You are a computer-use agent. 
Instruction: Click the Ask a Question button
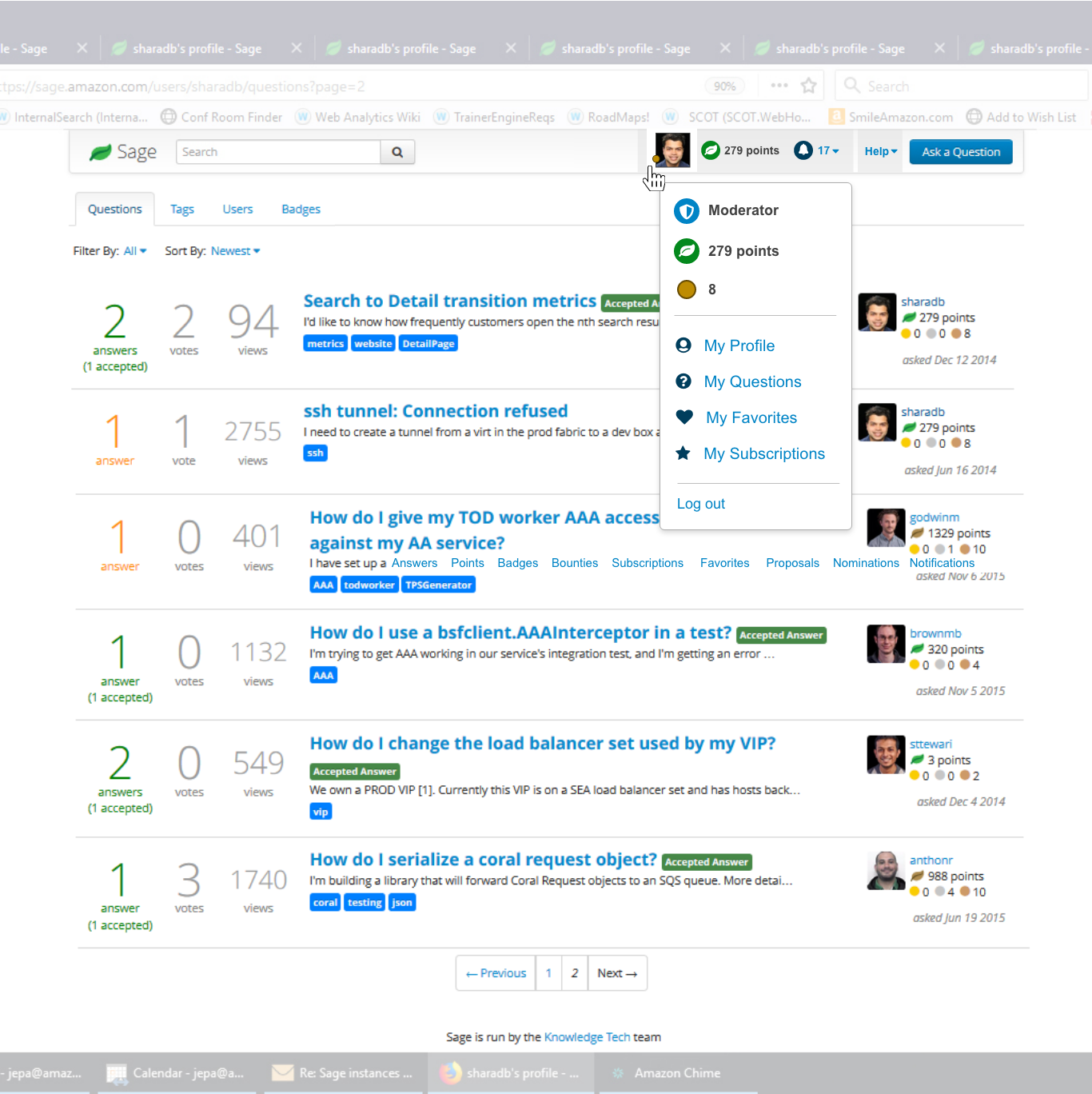click(961, 152)
